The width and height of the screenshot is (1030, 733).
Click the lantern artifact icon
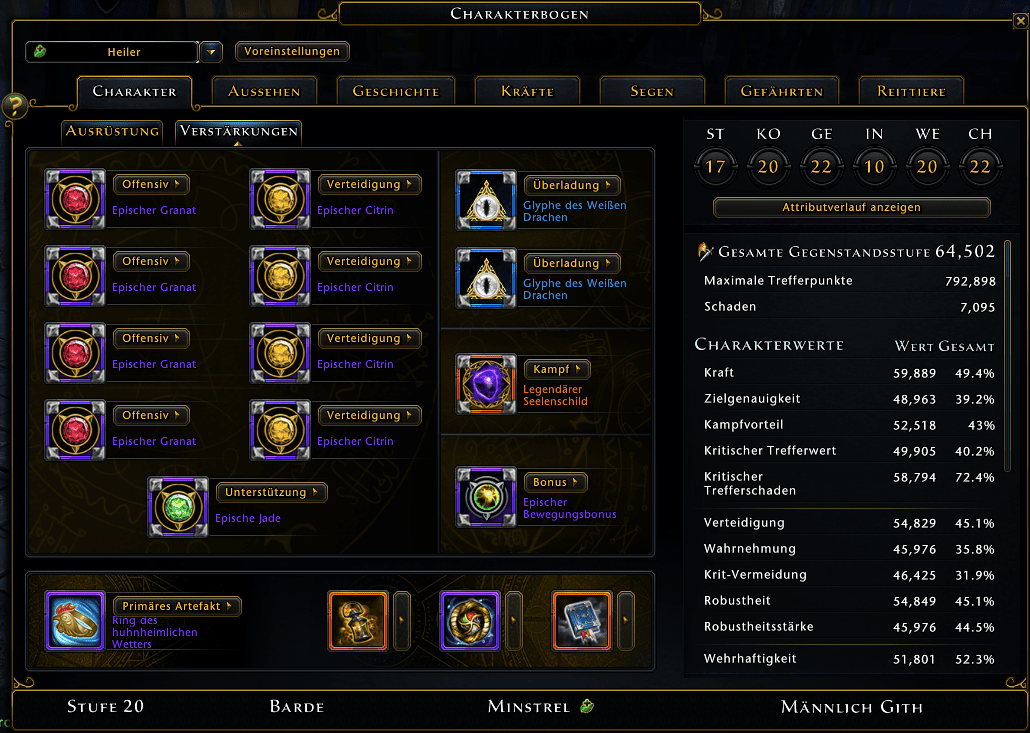(x=357, y=621)
